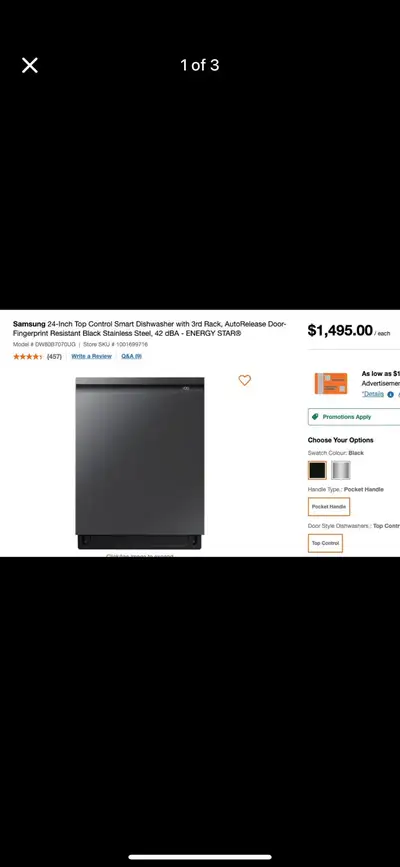The image size is (400, 867).
Task: Choose the stainless steel colour swatch
Action: point(341,471)
